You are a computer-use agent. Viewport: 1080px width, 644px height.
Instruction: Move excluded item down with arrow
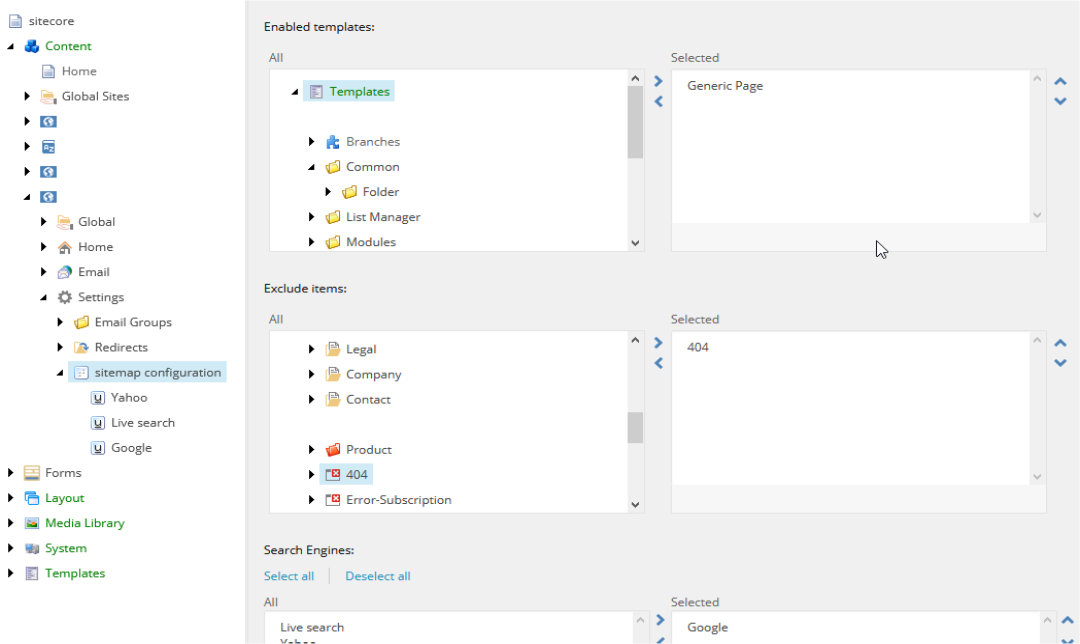coord(1061,363)
